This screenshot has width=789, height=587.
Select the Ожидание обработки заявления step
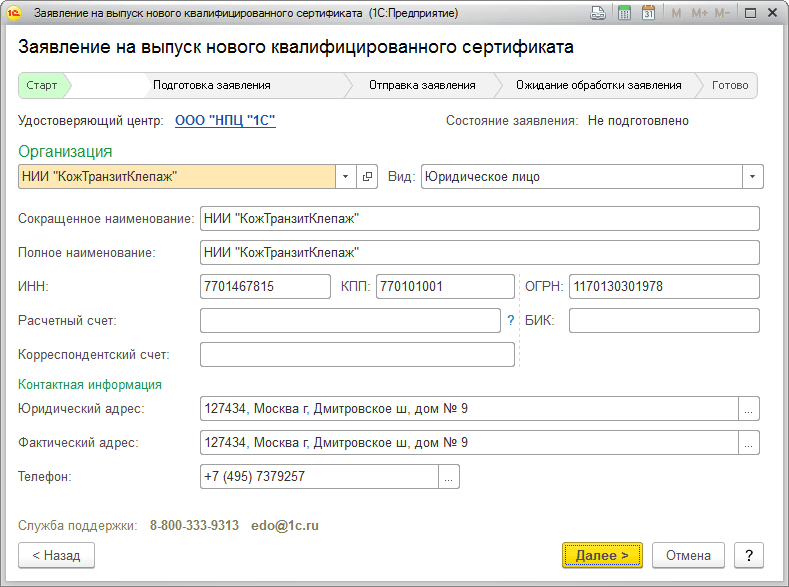[598, 85]
